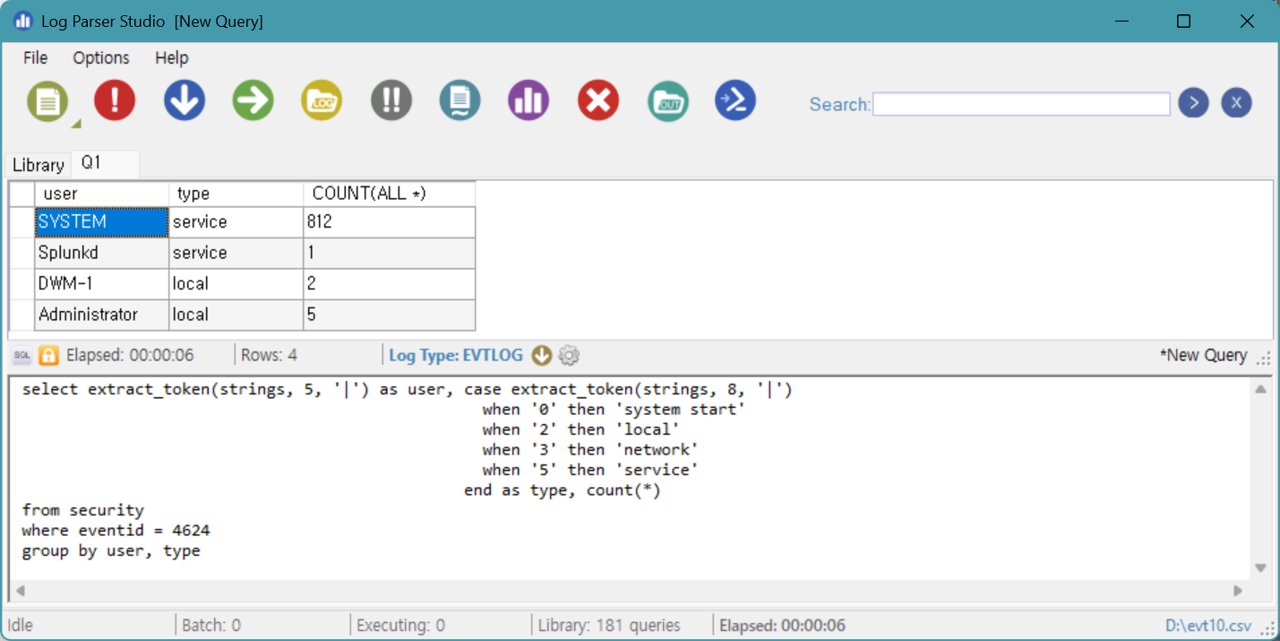Click the log type settings gear
Screen dimensions: 1280x641
(569, 355)
